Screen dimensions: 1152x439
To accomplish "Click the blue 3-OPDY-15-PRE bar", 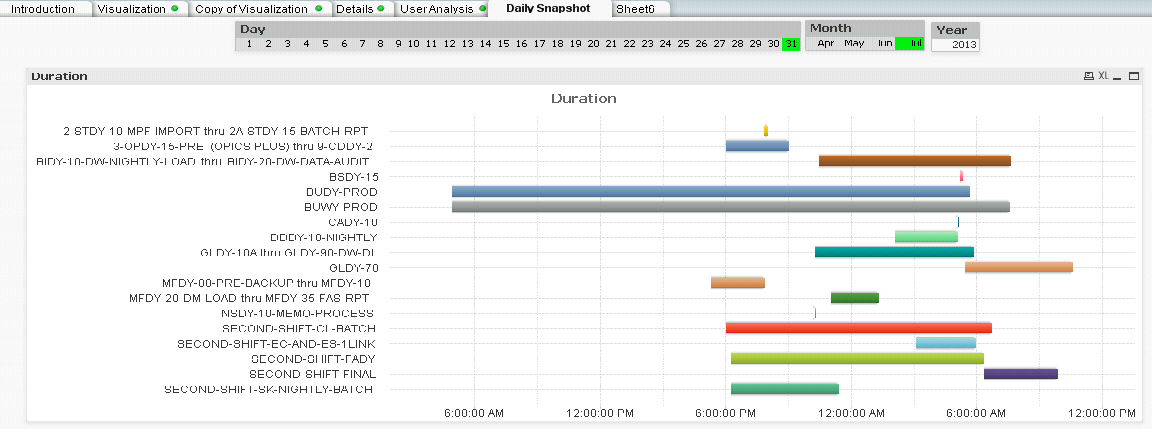I will (757, 145).
